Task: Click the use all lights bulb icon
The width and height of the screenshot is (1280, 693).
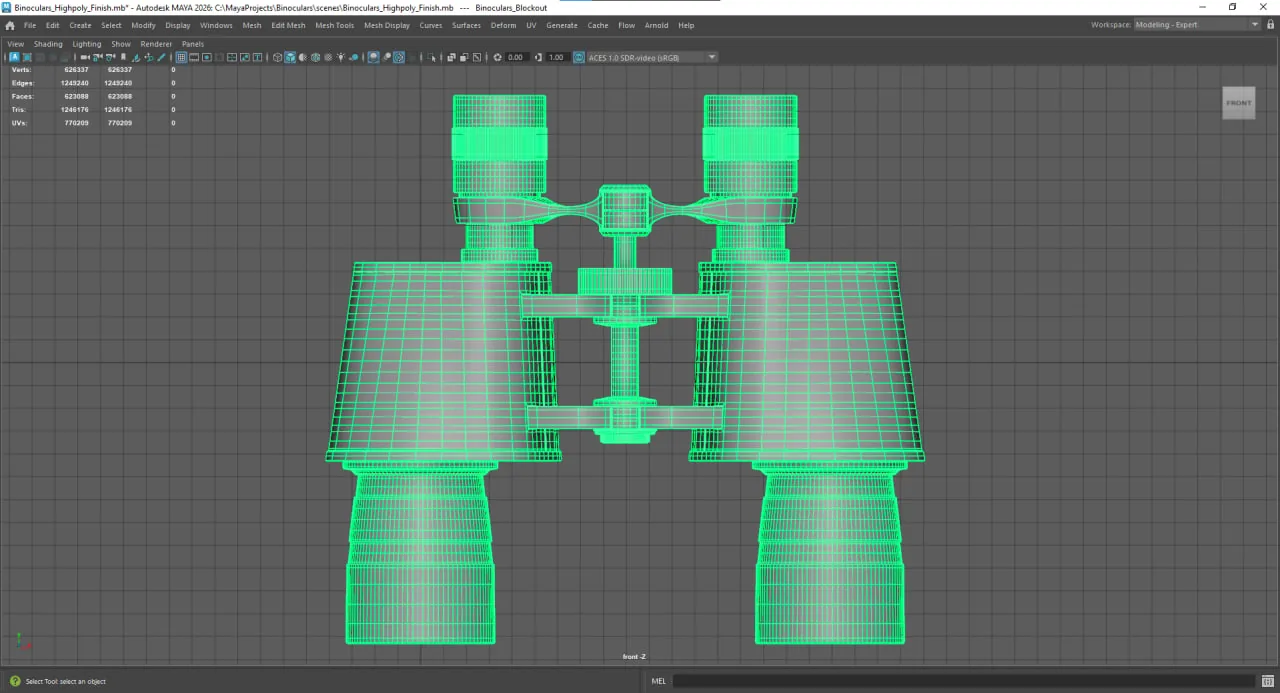Action: (x=341, y=57)
